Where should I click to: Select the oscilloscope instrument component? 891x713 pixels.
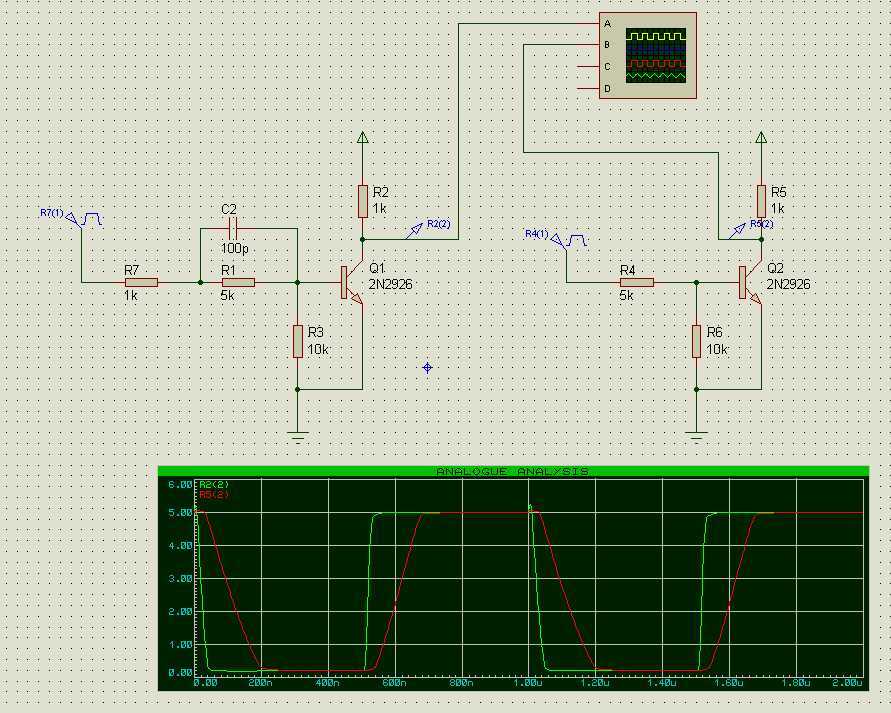648,56
